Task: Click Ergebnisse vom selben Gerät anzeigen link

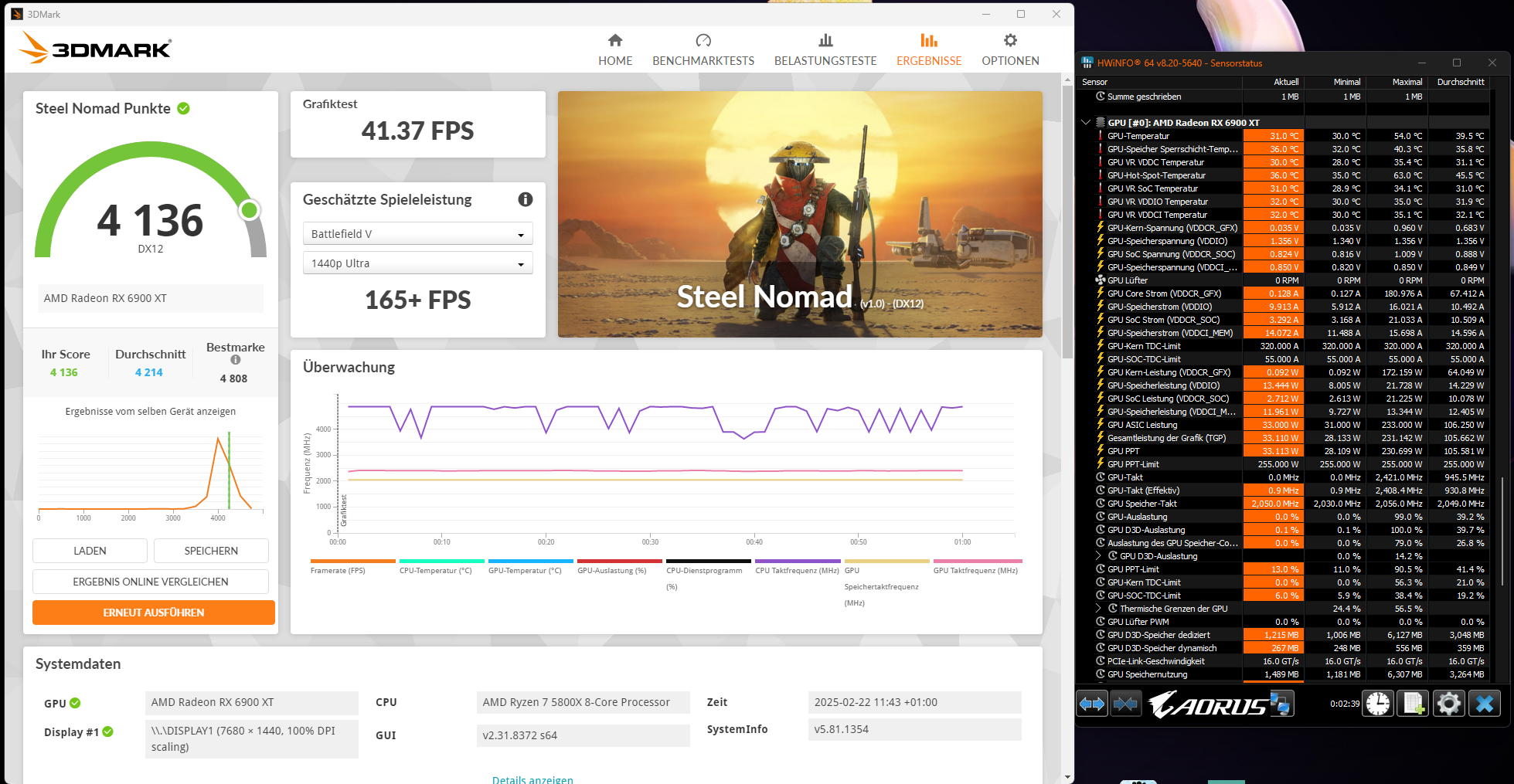Action: click(x=151, y=412)
